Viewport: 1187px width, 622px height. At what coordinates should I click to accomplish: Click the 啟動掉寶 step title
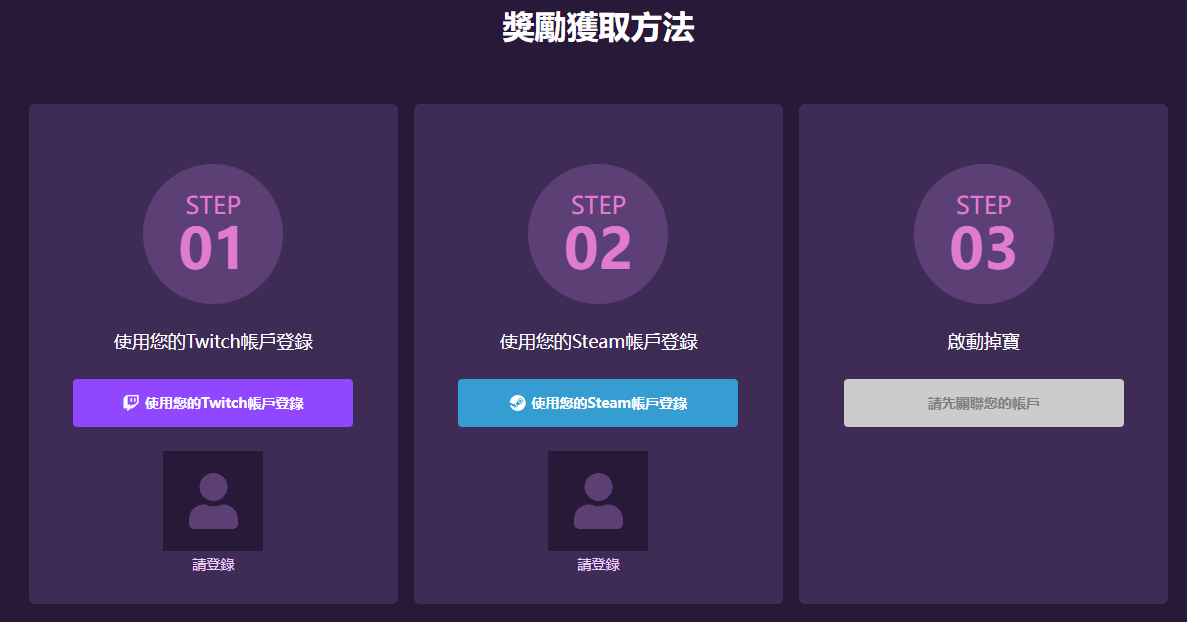[983, 342]
